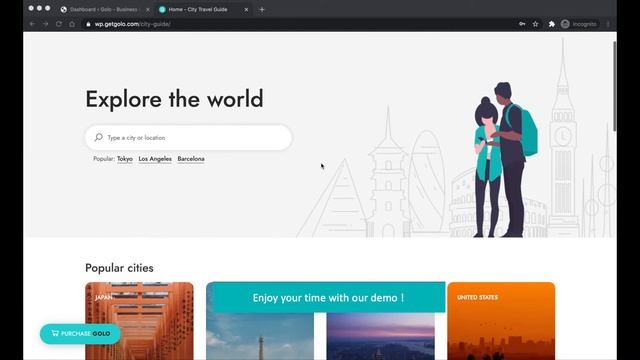Screen dimensions: 640x360
Task: Click the Incognito profile icon
Action: pos(565,24)
